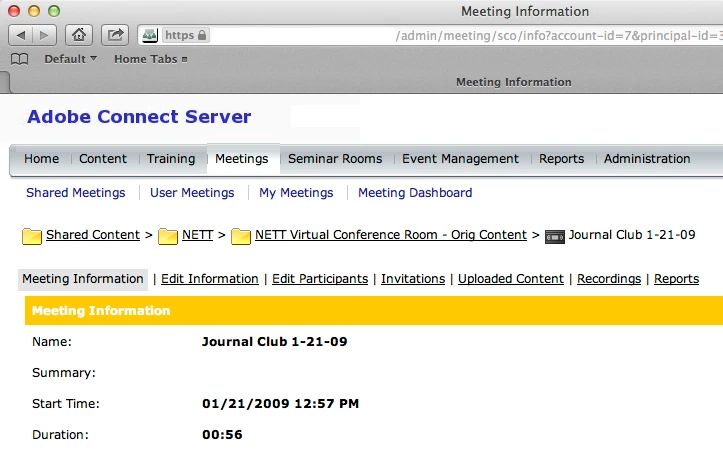Screen dimensions: 723x453
Task: Open the Training navigation tab
Action: pyautogui.click(x=171, y=159)
